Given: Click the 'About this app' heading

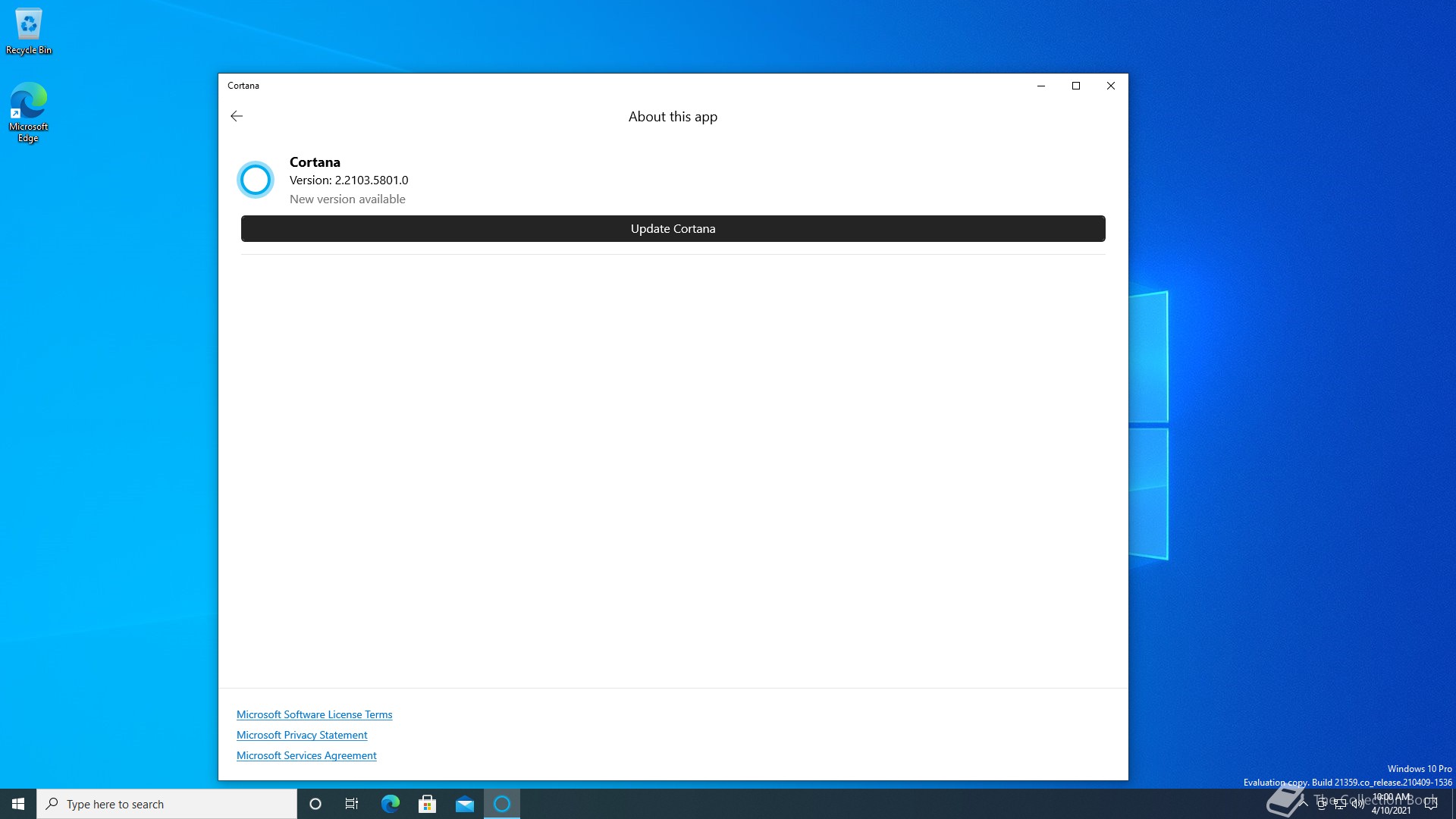Looking at the screenshot, I should tap(673, 117).
